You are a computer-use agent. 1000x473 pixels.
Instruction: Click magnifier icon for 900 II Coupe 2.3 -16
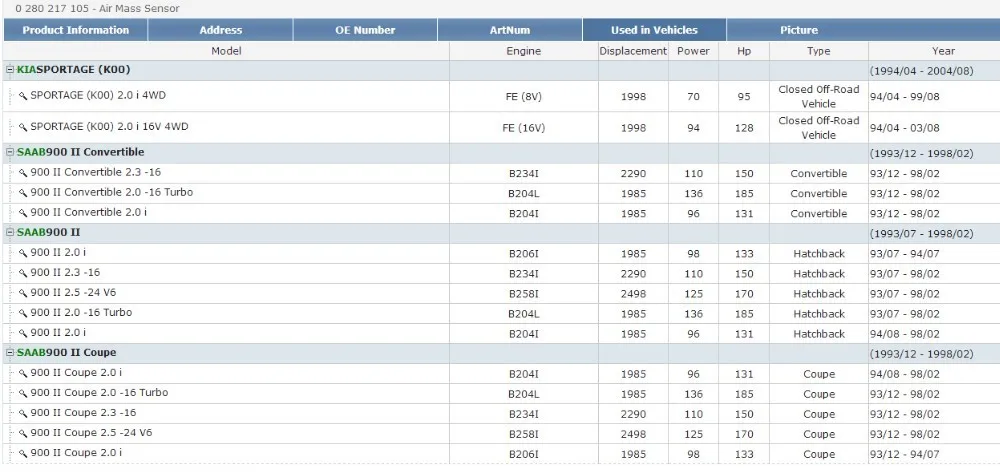click(x=22, y=414)
